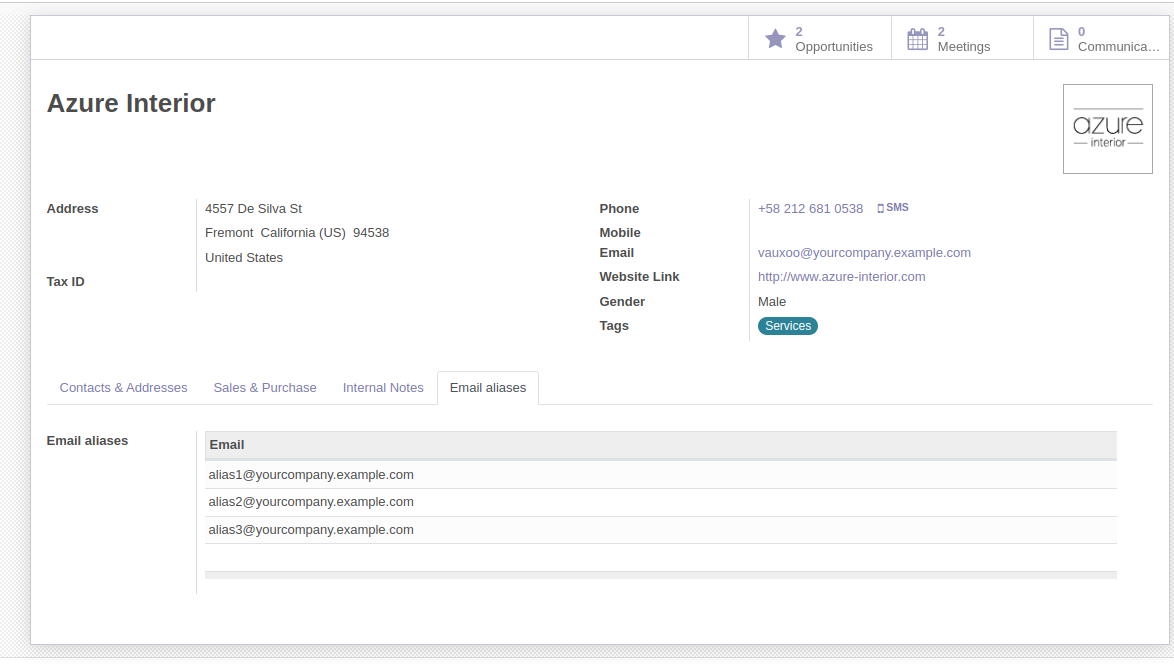Click the Azure Interior logo image

(1107, 129)
